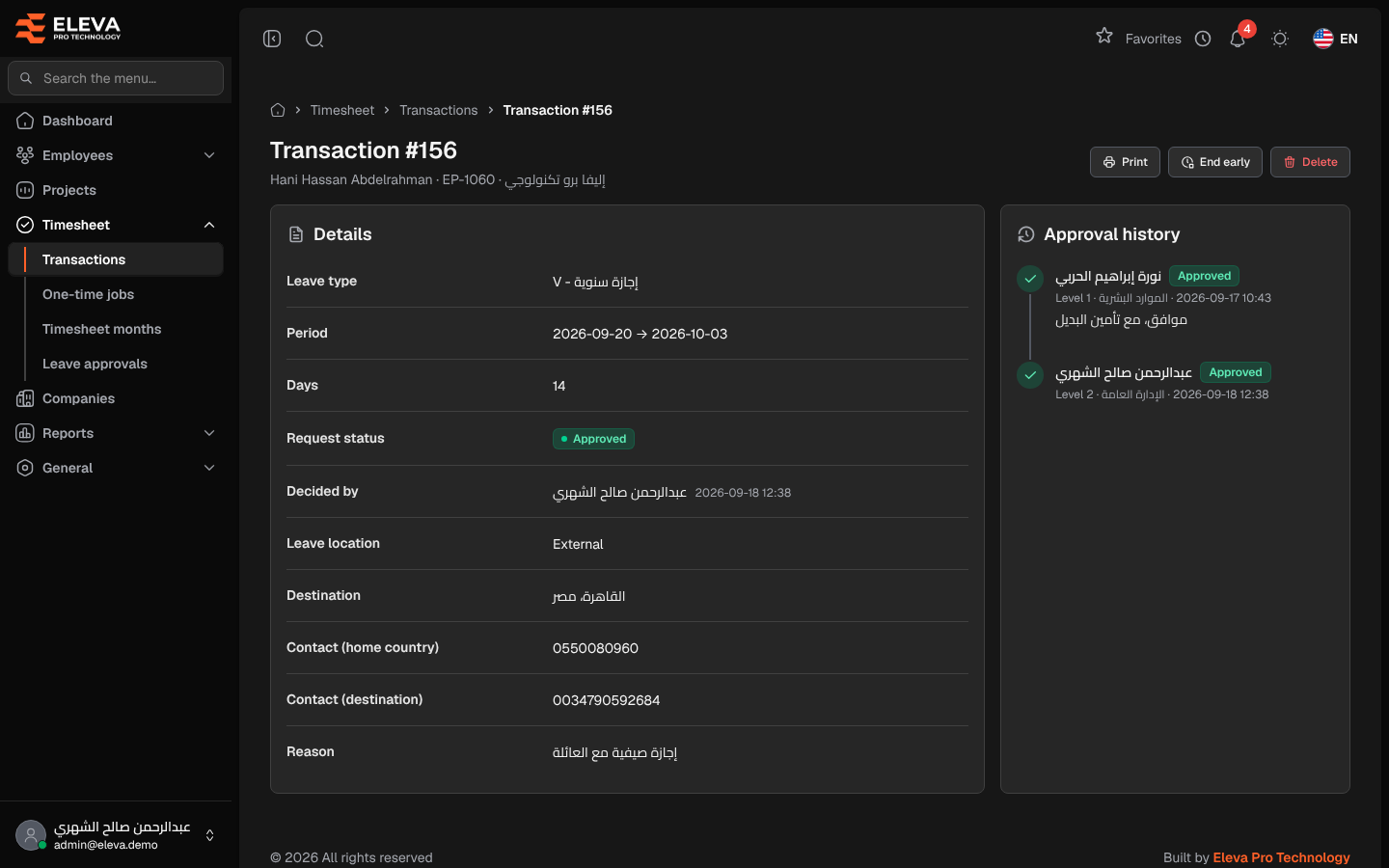Collapse the sidebar with the panel icon
The height and width of the screenshot is (868, 1389).
click(272, 39)
